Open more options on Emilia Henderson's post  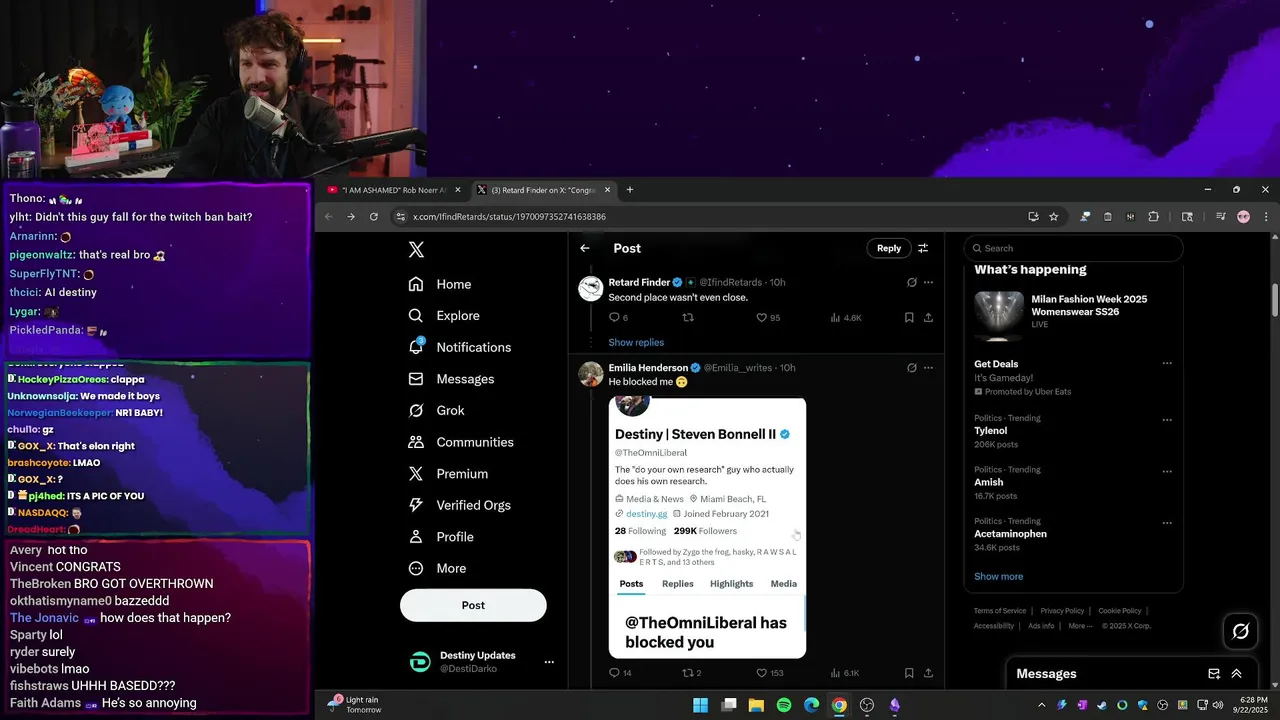point(928,368)
